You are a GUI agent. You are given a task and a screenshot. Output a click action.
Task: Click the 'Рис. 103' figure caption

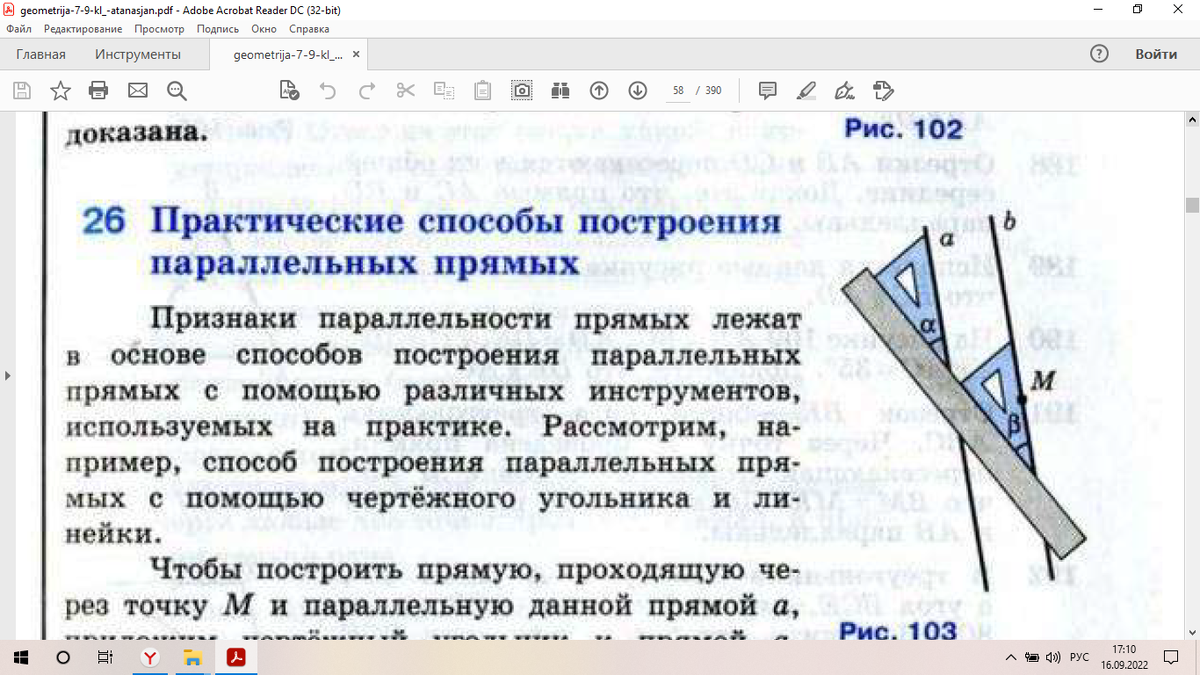click(898, 630)
